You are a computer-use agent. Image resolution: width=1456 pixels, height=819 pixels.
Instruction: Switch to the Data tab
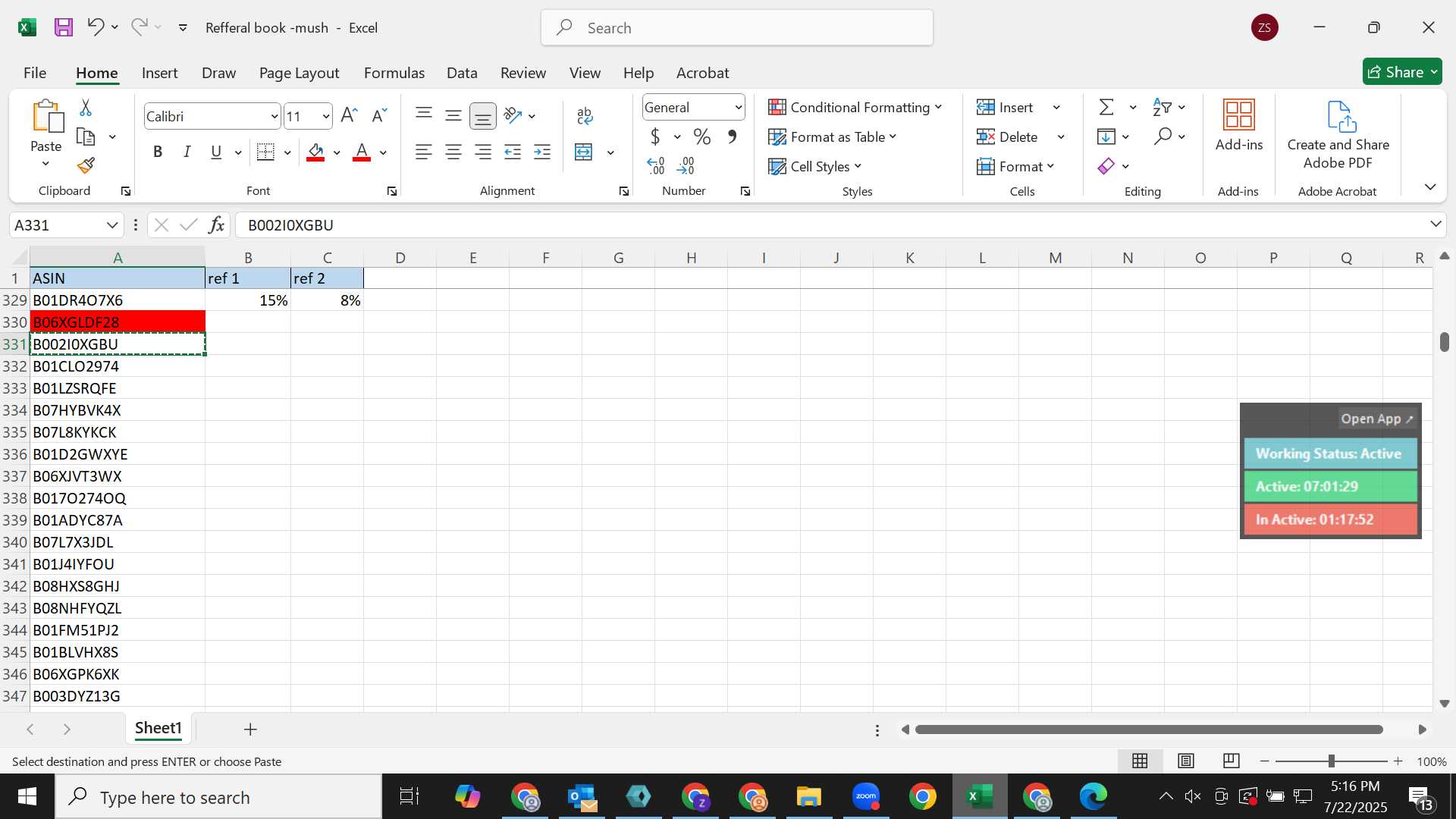pos(462,73)
